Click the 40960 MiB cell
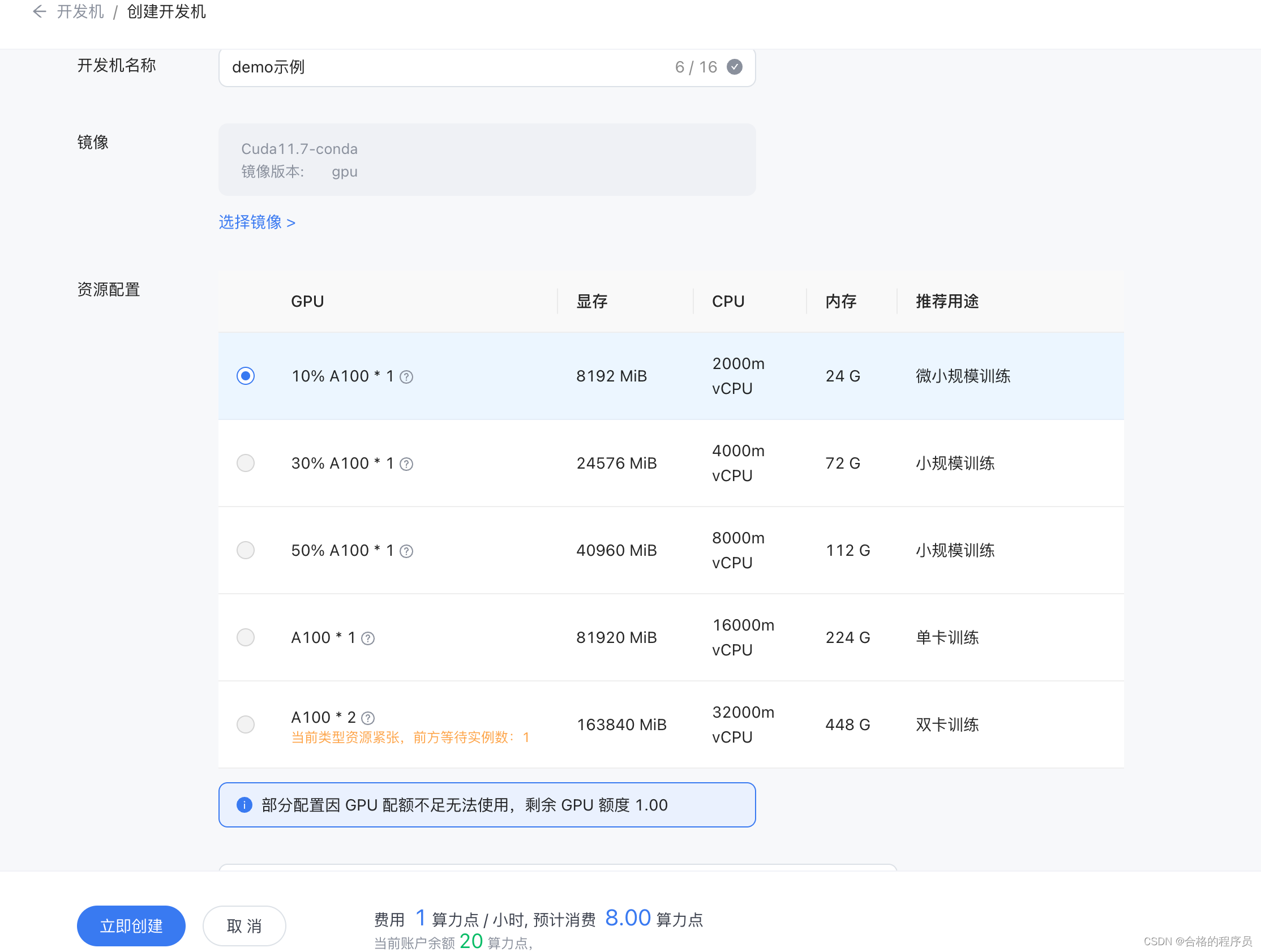This screenshot has height=952, width=1261. [616, 551]
